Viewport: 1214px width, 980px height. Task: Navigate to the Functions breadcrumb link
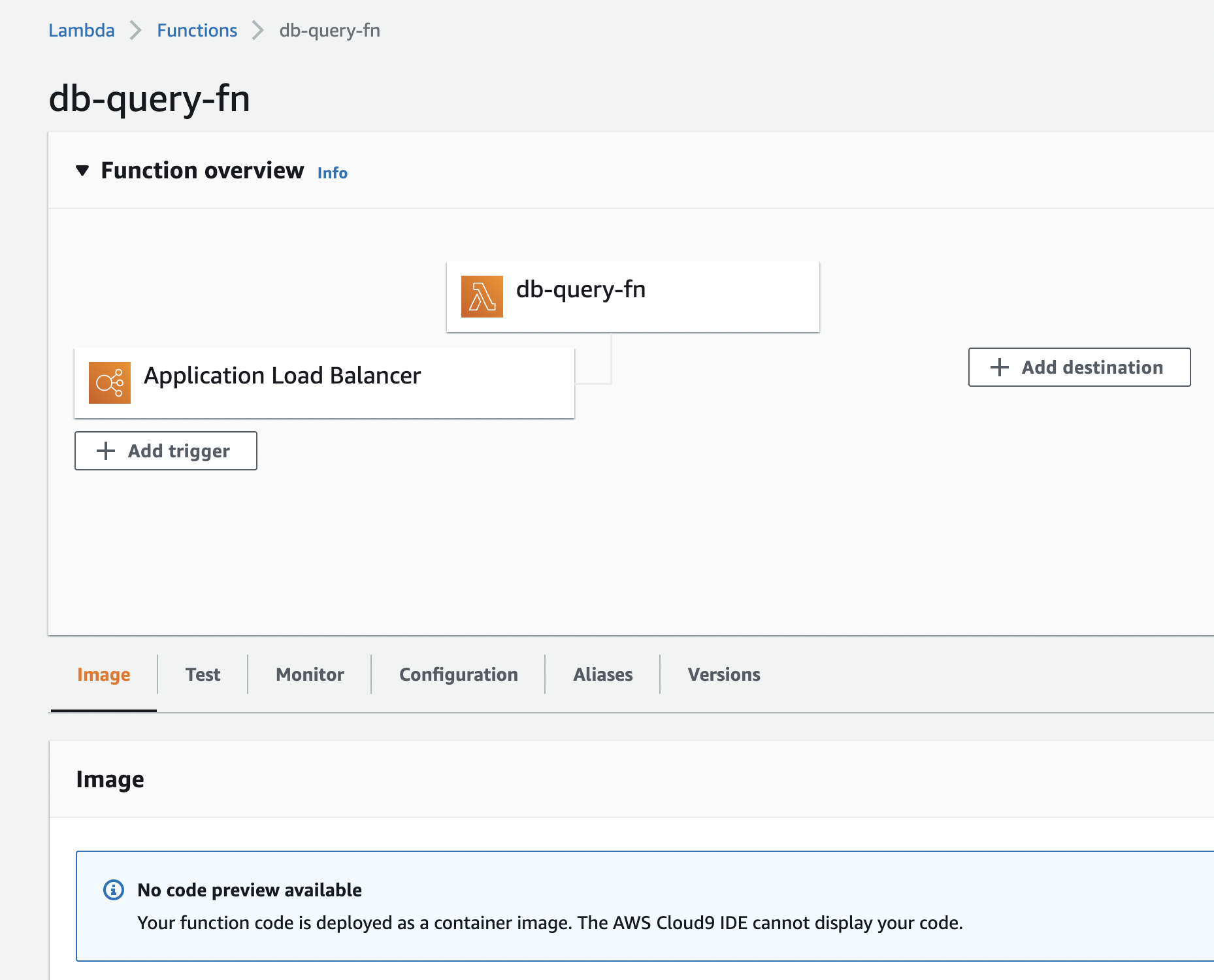197,30
